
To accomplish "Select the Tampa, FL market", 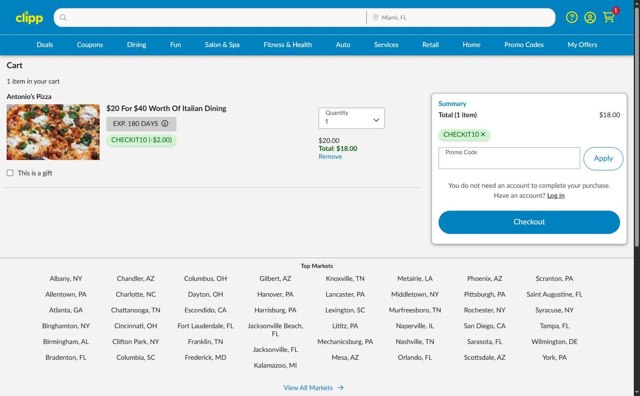I will pyautogui.click(x=554, y=326).
